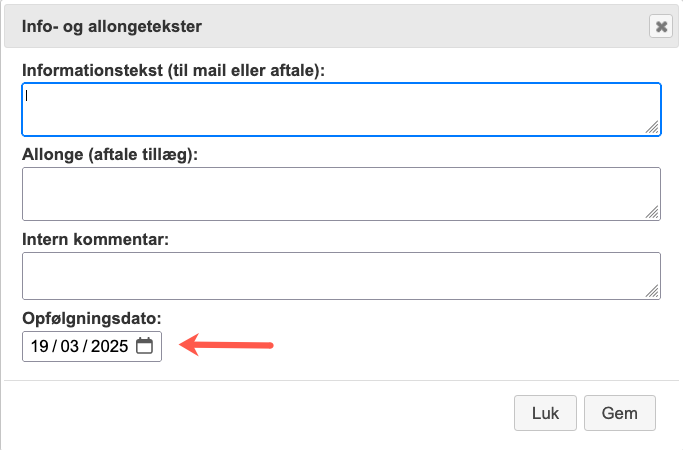Click the Luk button
The height and width of the screenshot is (450, 683).
pyautogui.click(x=545, y=413)
